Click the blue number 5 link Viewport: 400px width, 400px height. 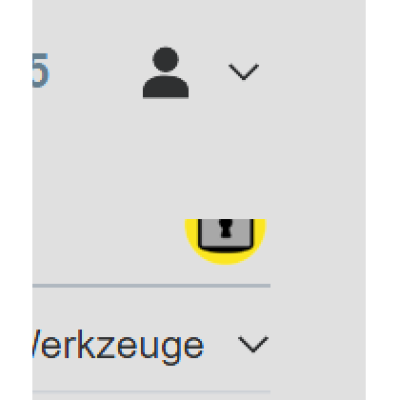[41, 71]
